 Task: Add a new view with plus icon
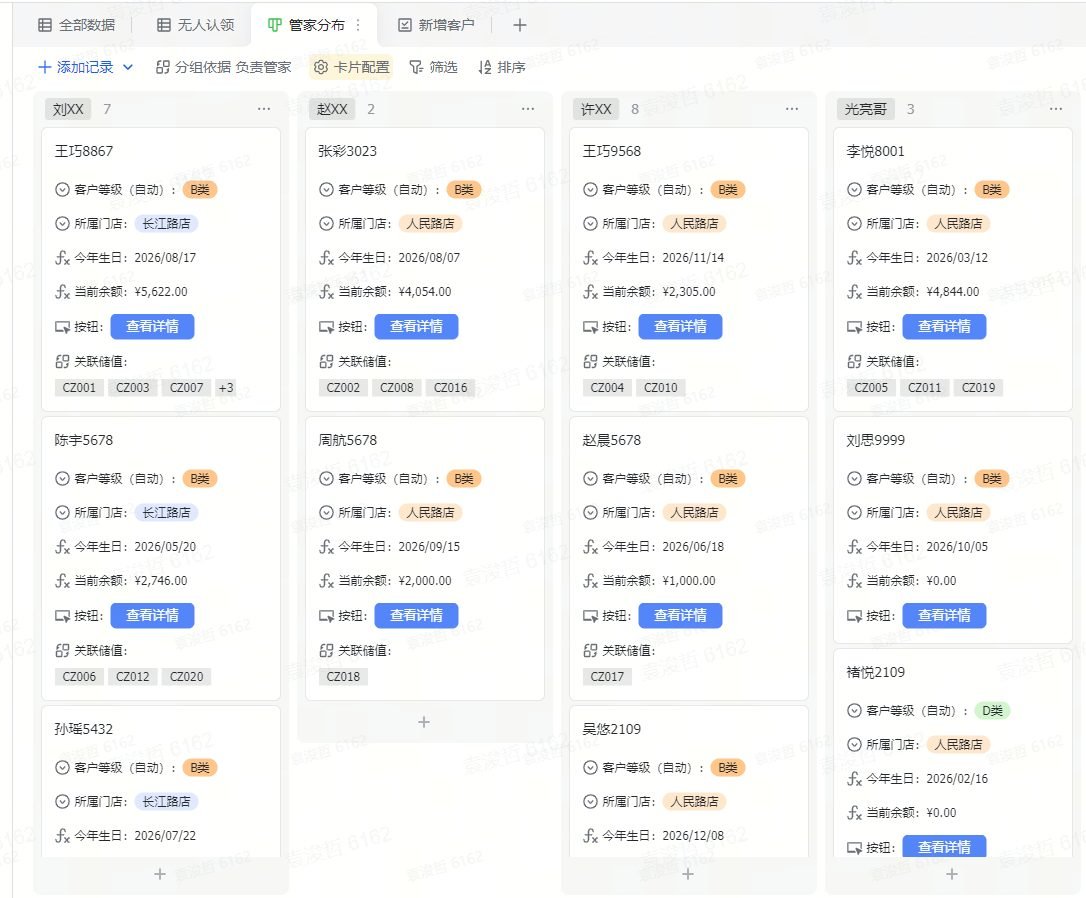(x=519, y=25)
